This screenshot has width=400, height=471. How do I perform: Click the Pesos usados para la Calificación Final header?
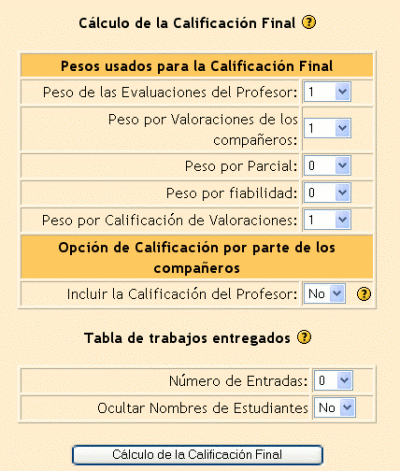pos(197,66)
